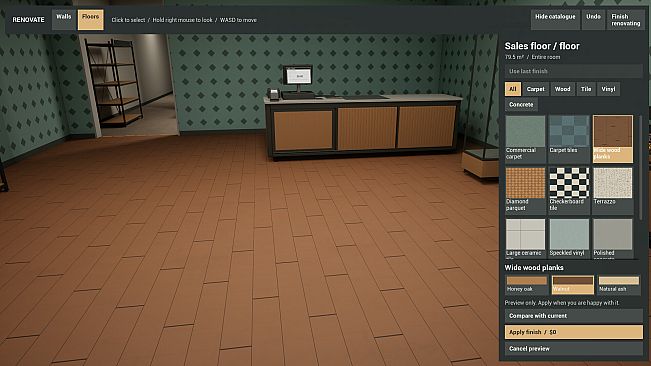Viewport: 651px width, 366px height.
Task: Choose Large ceramic tile finish
Action: click(x=525, y=238)
